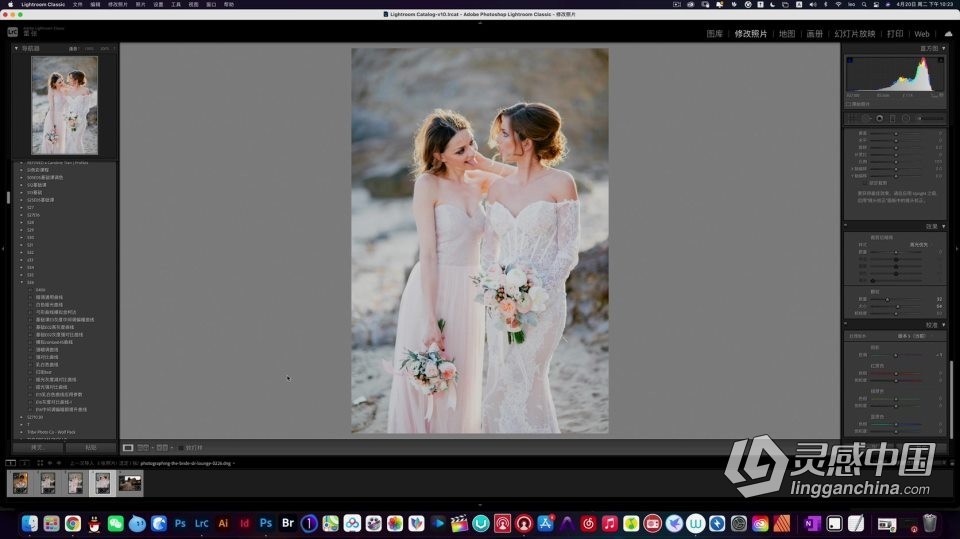Collapse the Navigator panel
This screenshot has width=960, height=539.
pos(16,48)
